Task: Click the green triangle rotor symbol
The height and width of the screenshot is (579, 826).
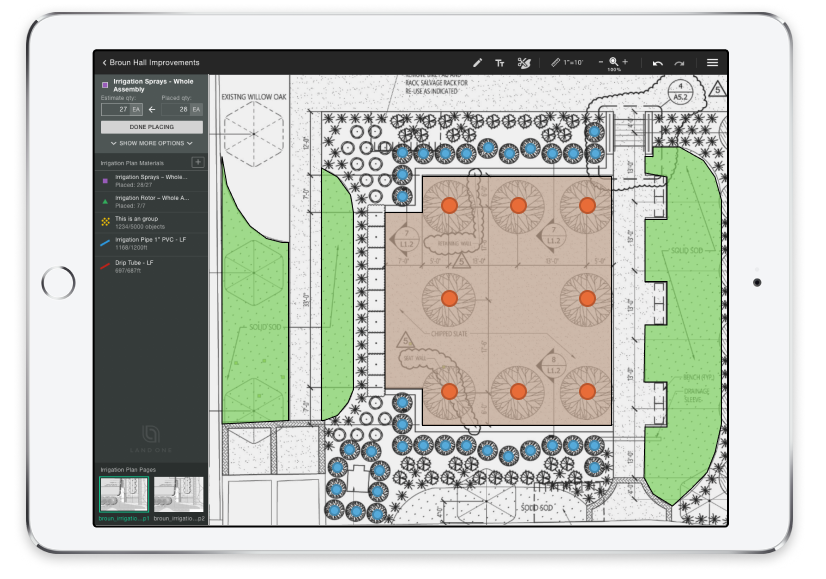Action: click(x=105, y=201)
